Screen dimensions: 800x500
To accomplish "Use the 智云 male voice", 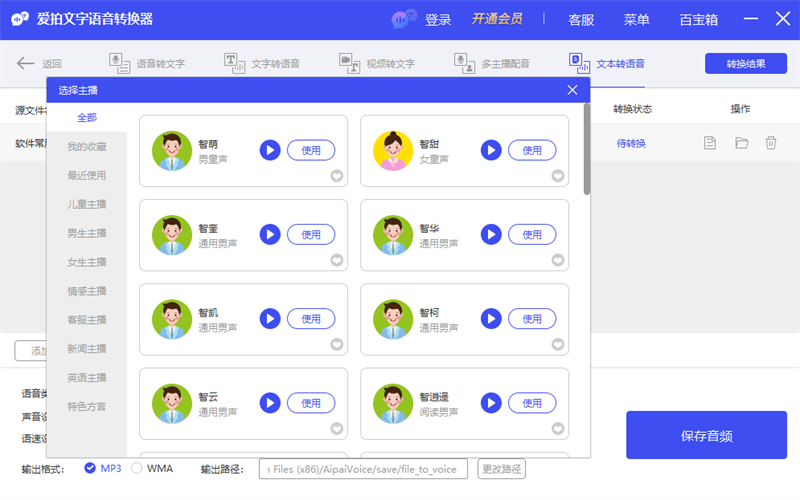I will coord(311,403).
